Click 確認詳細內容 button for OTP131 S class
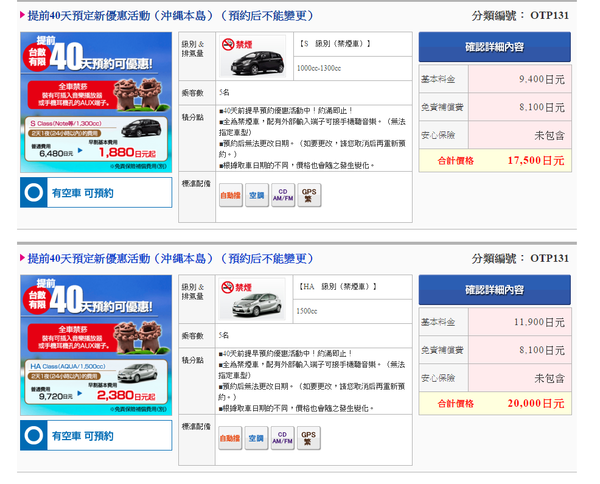 [x=494, y=47]
